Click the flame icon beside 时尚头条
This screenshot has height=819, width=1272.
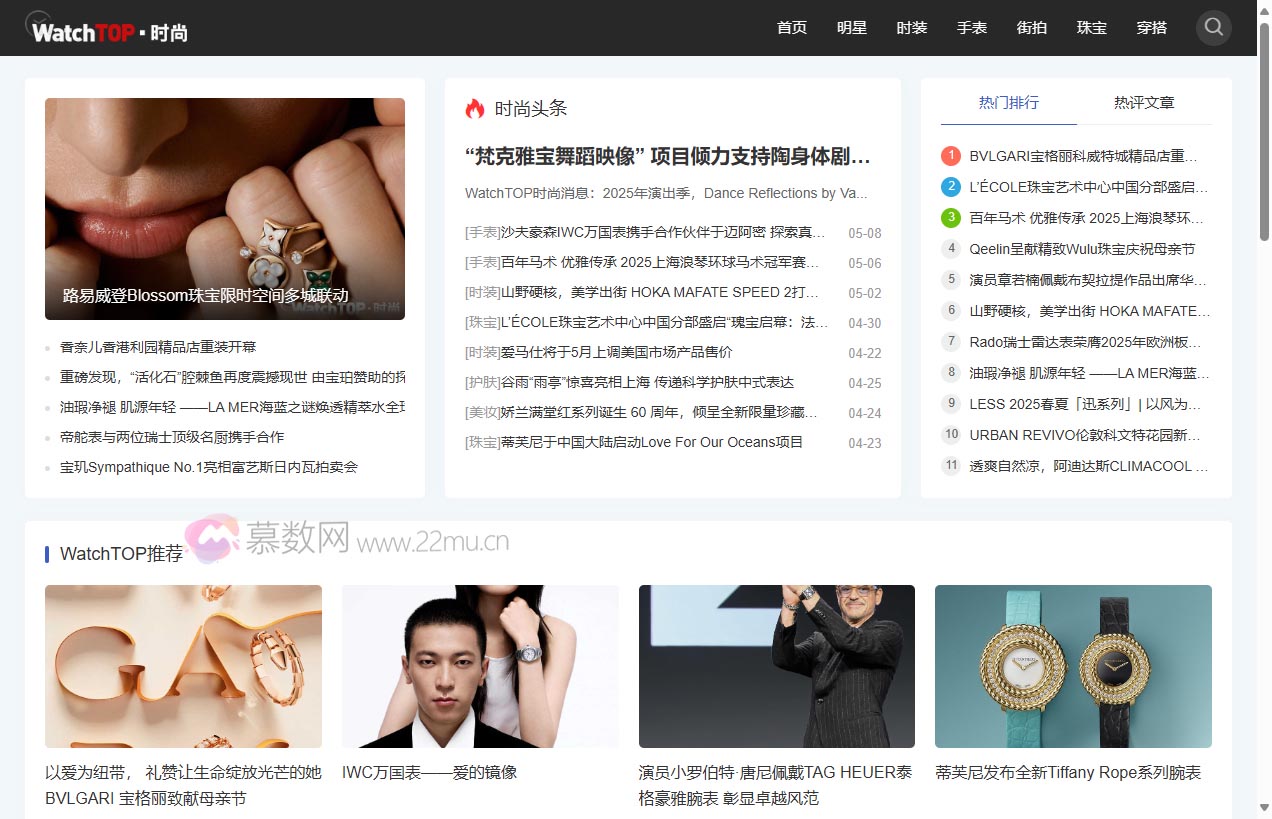pos(475,109)
